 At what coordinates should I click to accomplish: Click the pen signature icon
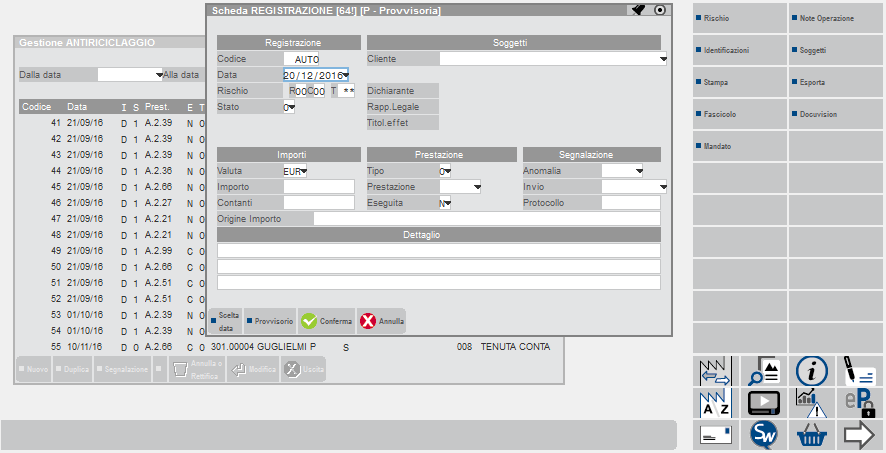coord(859,371)
